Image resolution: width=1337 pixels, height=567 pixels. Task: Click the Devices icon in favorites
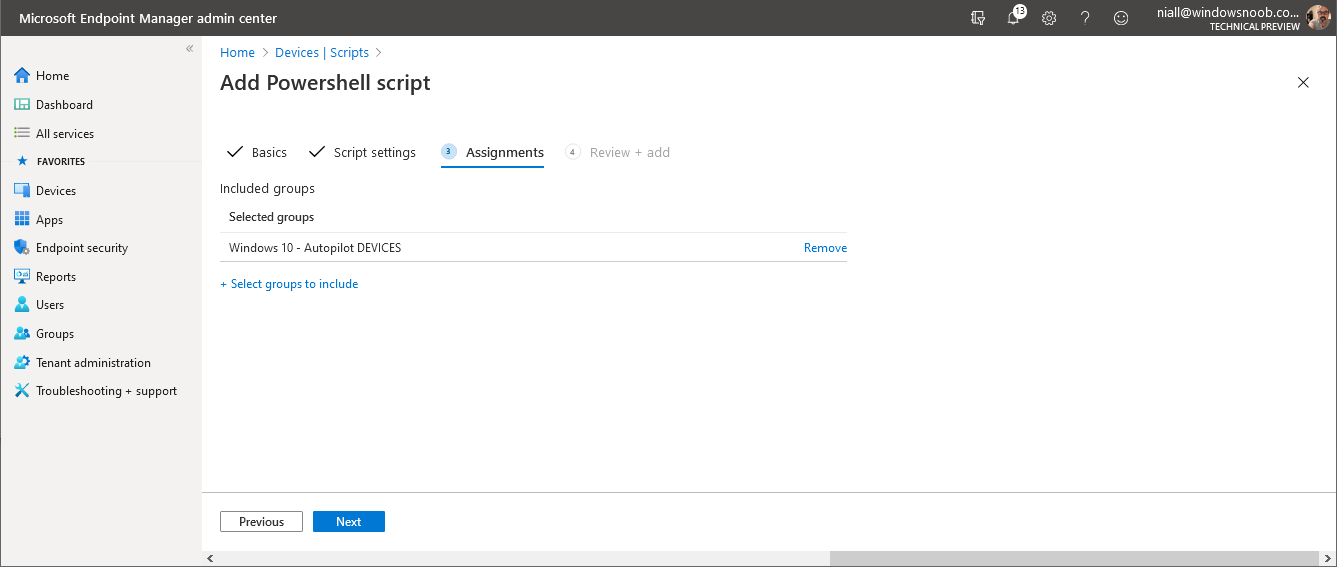click(22, 191)
